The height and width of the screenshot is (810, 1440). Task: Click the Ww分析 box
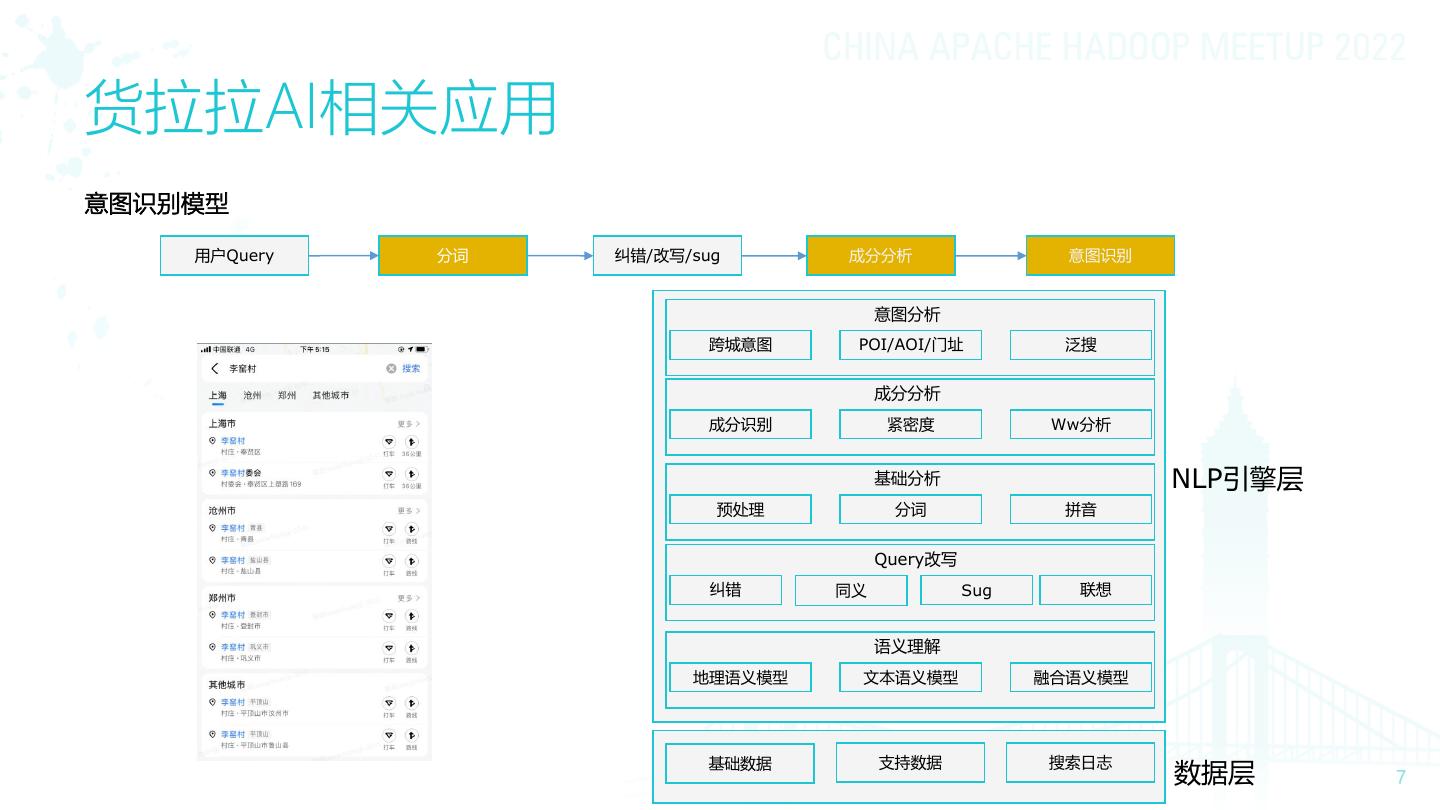point(1081,424)
